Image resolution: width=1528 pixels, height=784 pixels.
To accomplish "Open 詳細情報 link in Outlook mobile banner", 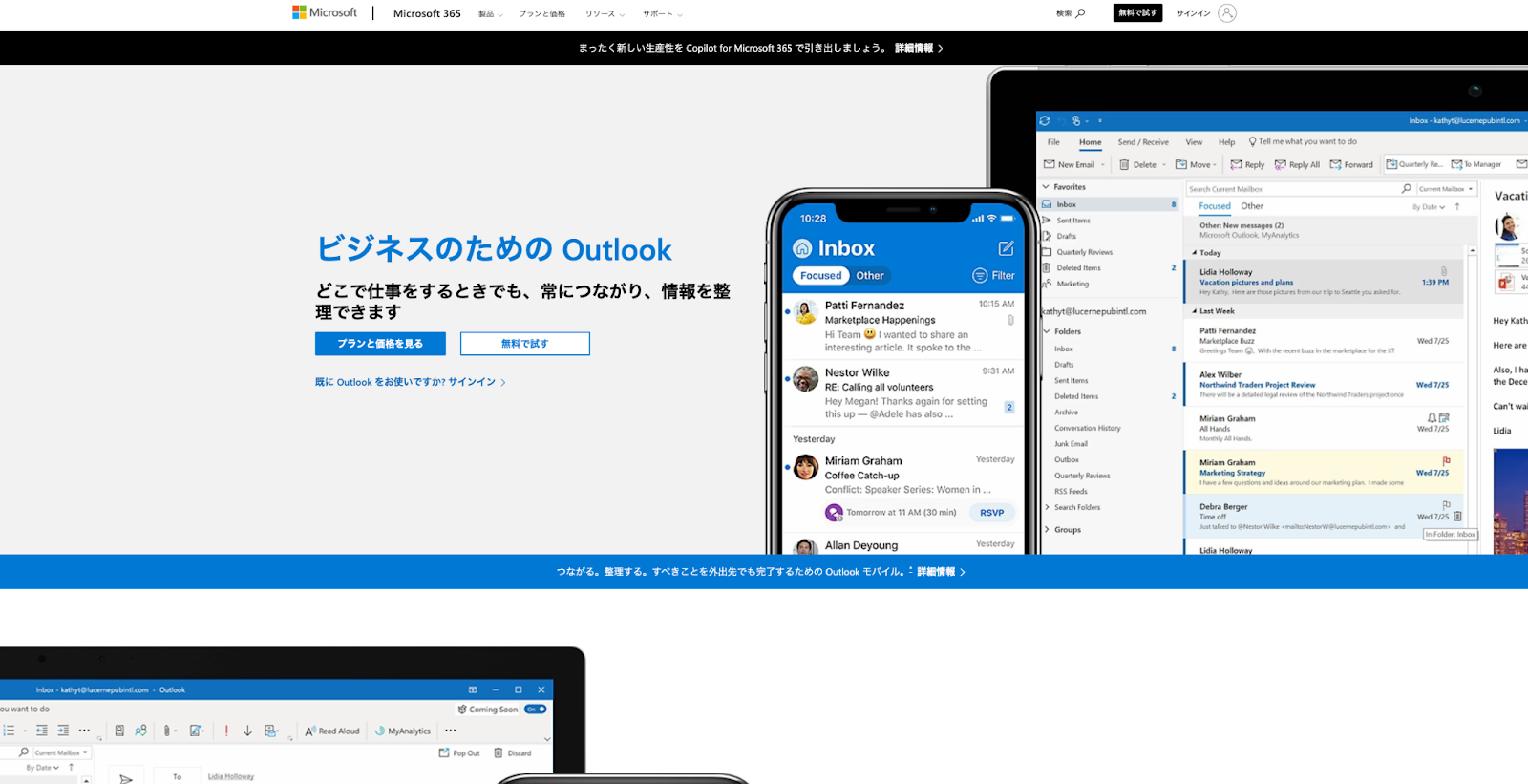I will tap(941, 572).
